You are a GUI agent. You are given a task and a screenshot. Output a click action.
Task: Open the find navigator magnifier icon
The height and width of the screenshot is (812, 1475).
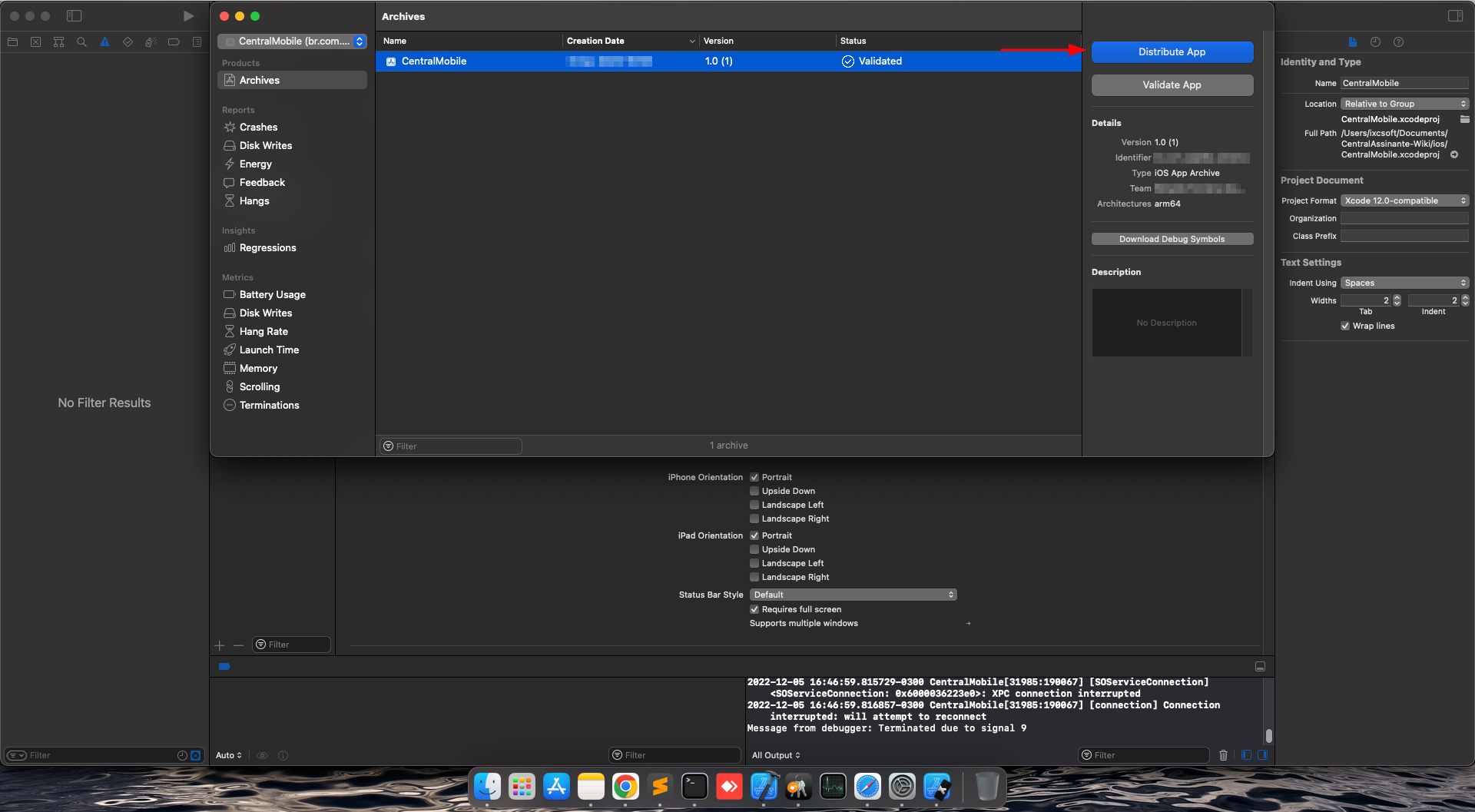coord(81,42)
